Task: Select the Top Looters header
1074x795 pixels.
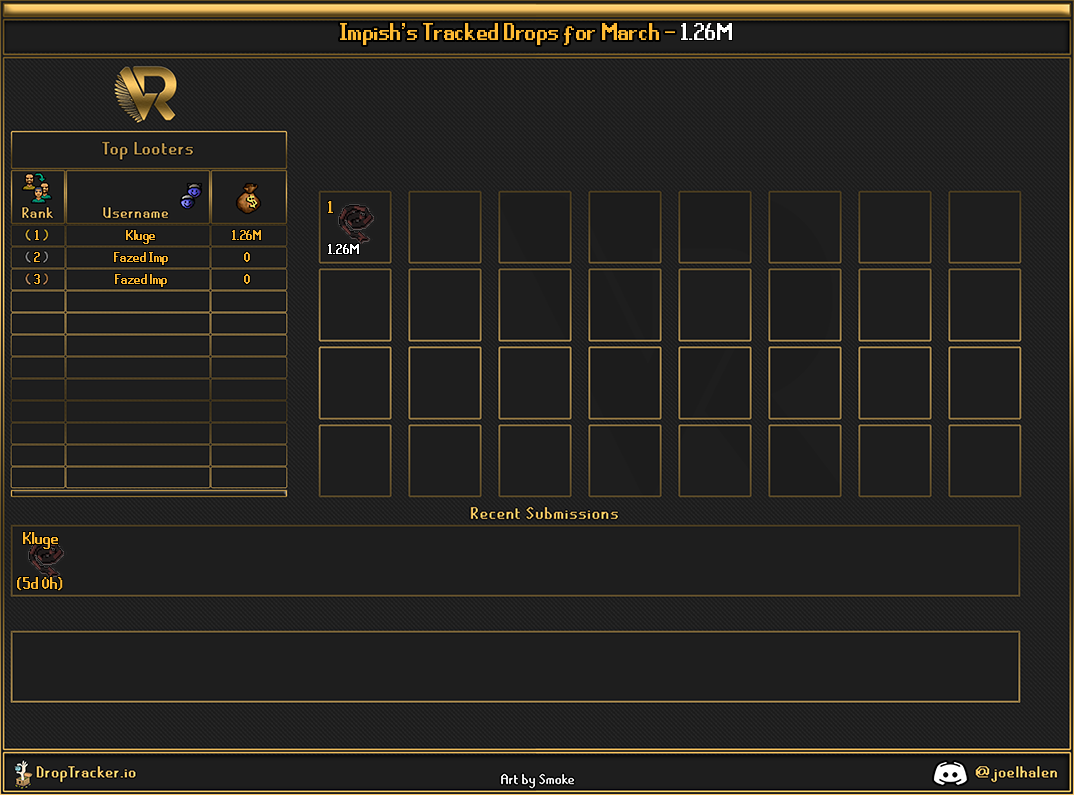Action: point(148,149)
